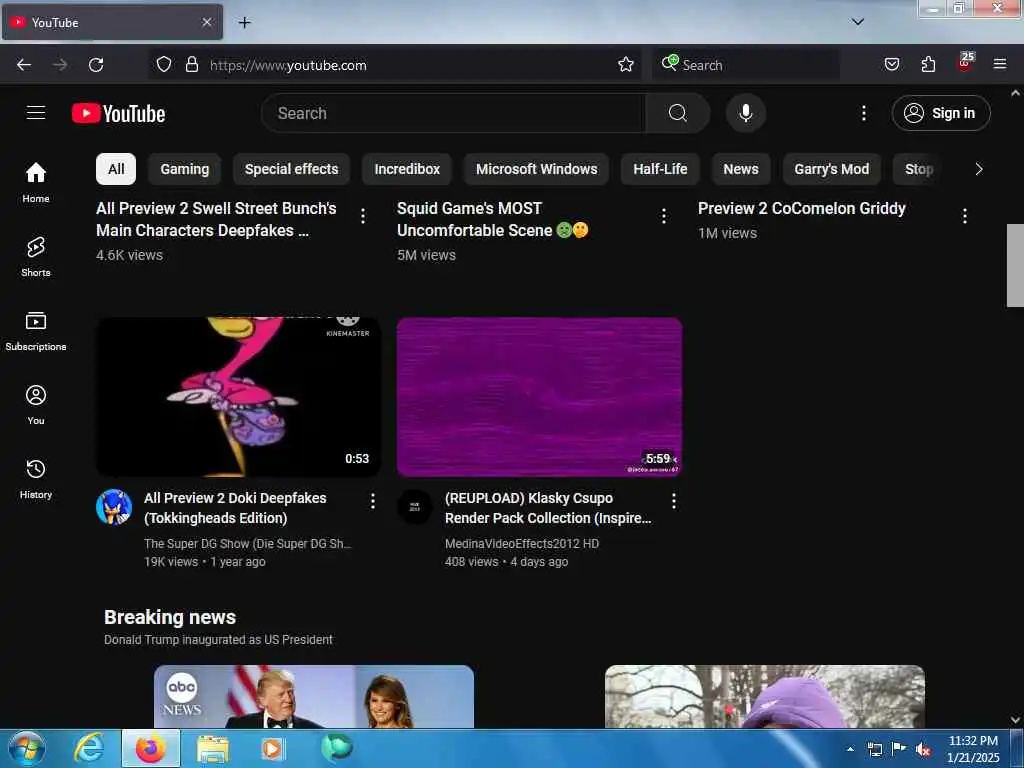Open All Preview 2 Doki Deepfakes title

[235, 507]
